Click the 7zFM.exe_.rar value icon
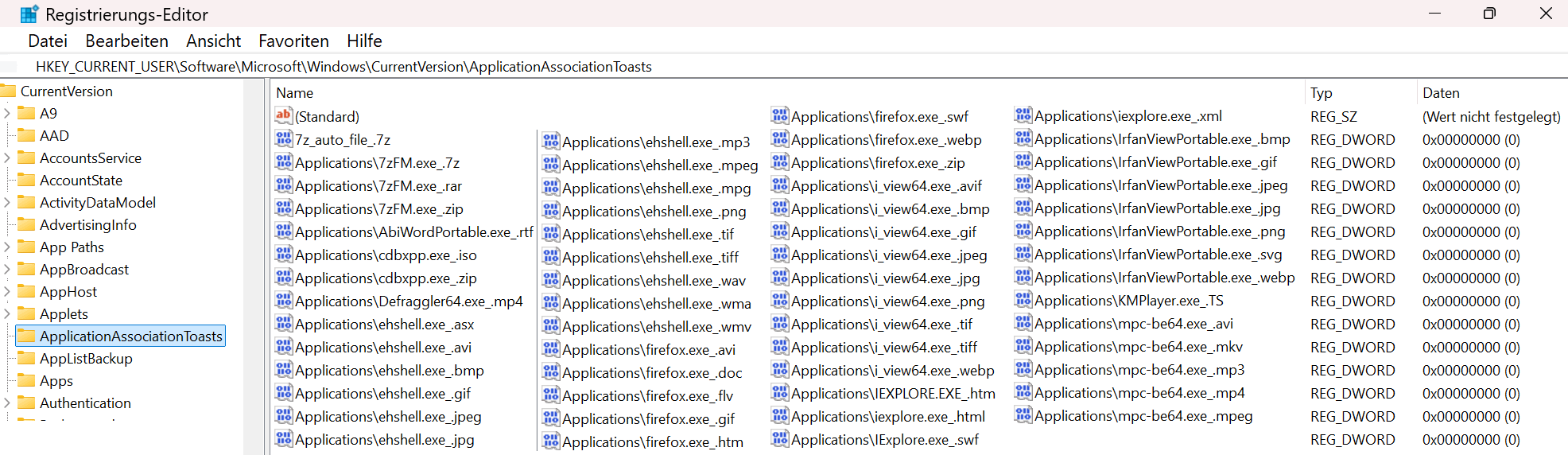The image size is (1568, 455). (284, 185)
